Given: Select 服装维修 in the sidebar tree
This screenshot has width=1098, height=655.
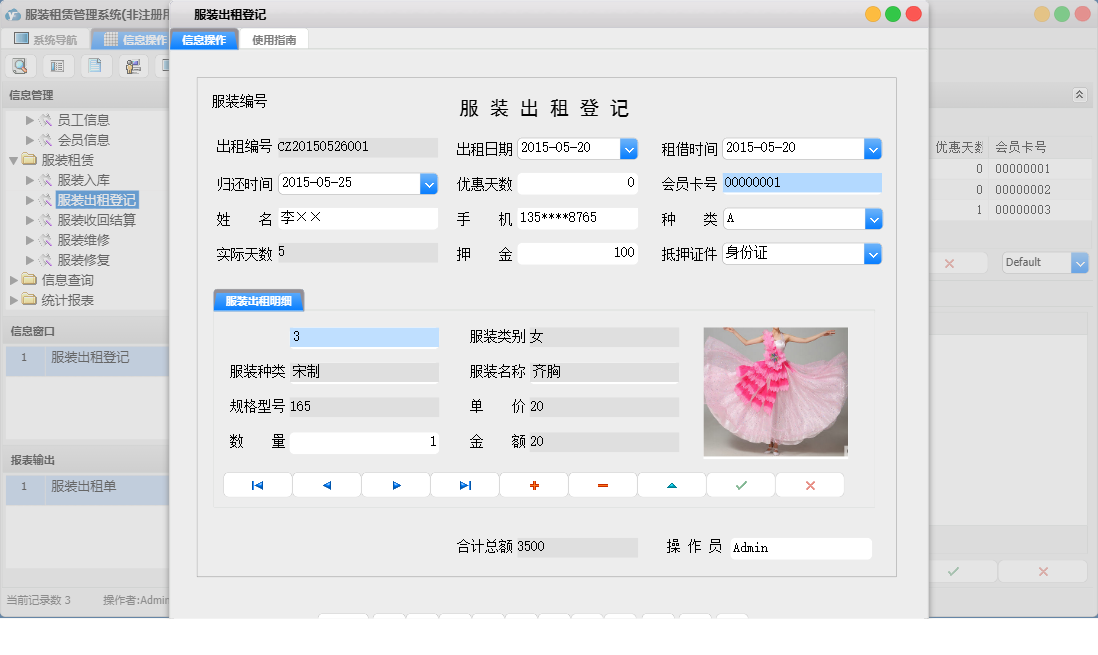Looking at the screenshot, I should click(x=80, y=239).
